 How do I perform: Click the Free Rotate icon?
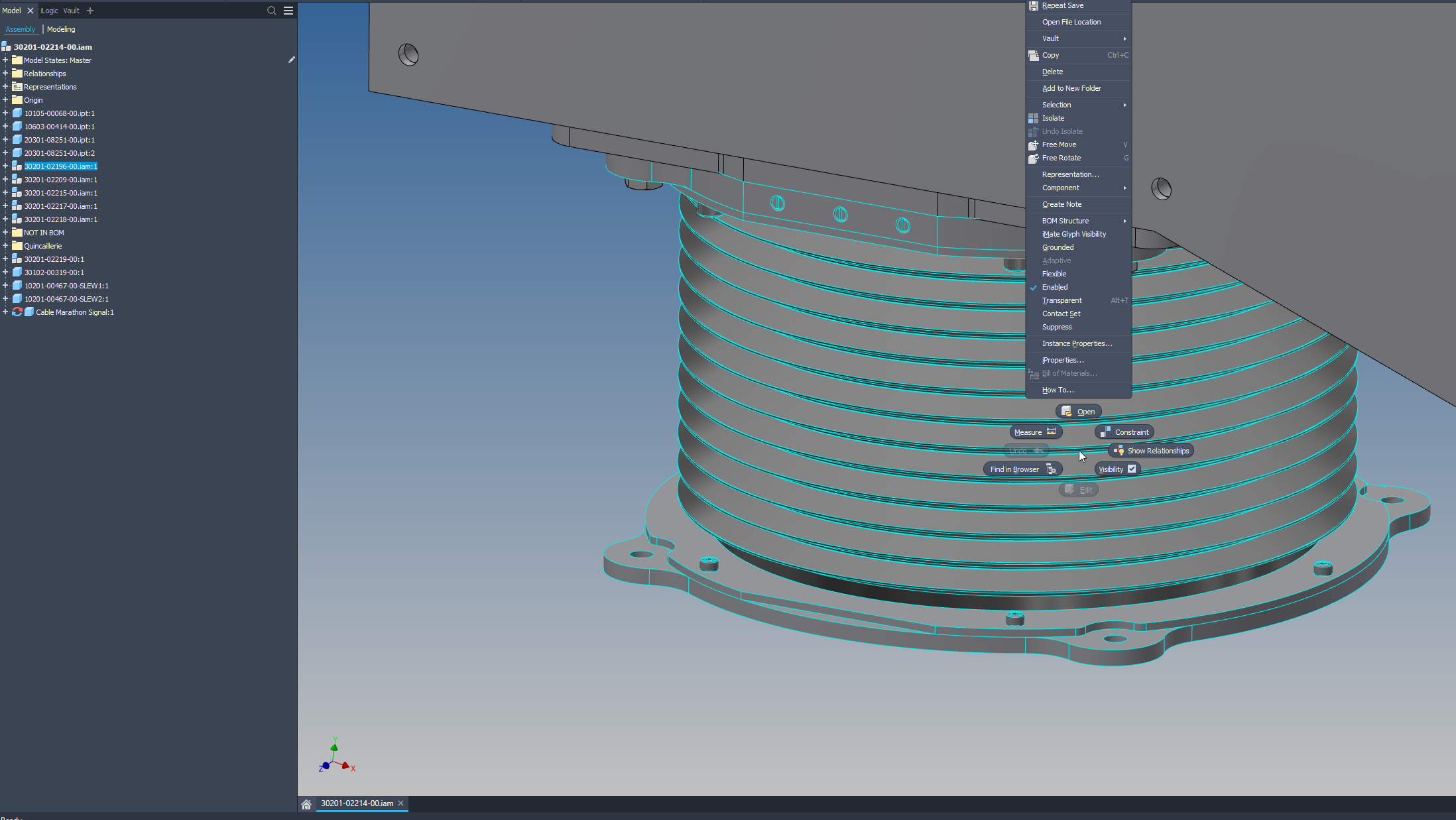point(1033,158)
